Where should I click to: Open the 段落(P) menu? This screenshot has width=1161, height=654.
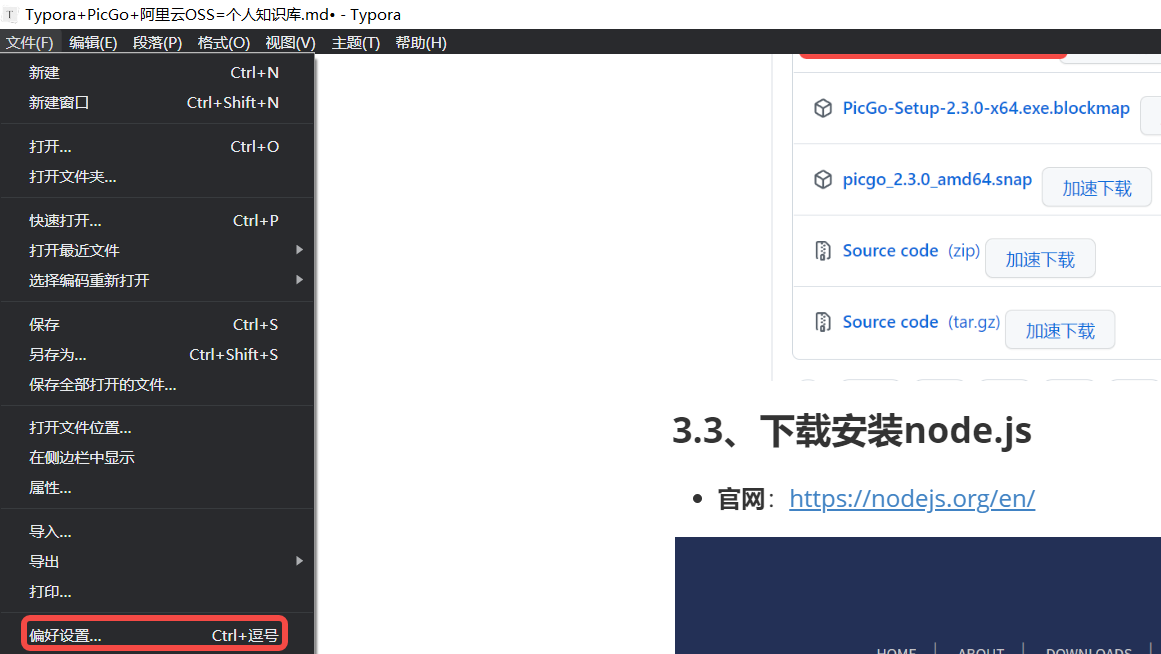(x=157, y=43)
